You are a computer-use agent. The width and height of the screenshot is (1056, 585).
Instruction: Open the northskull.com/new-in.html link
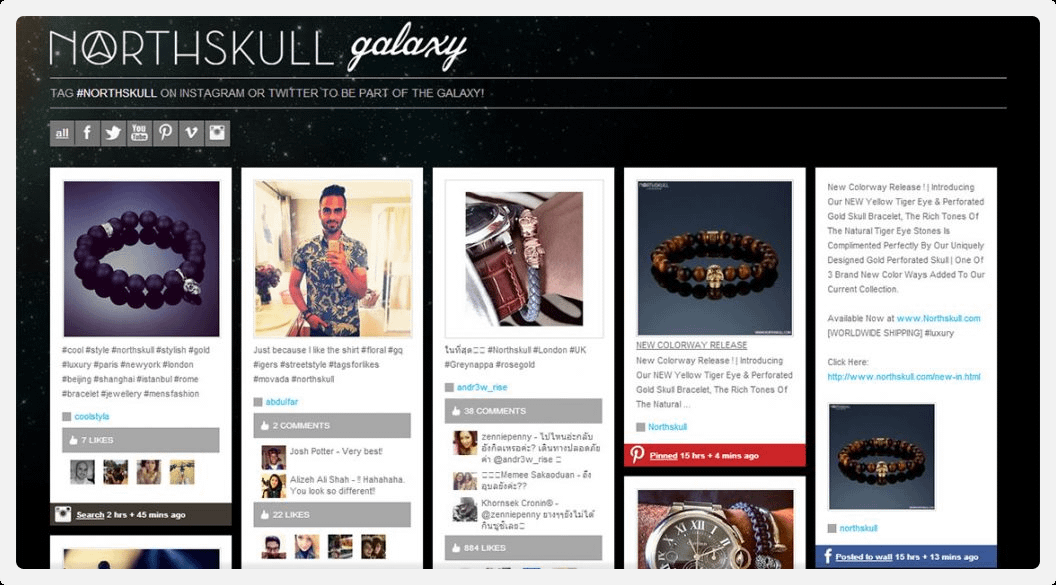pos(904,377)
